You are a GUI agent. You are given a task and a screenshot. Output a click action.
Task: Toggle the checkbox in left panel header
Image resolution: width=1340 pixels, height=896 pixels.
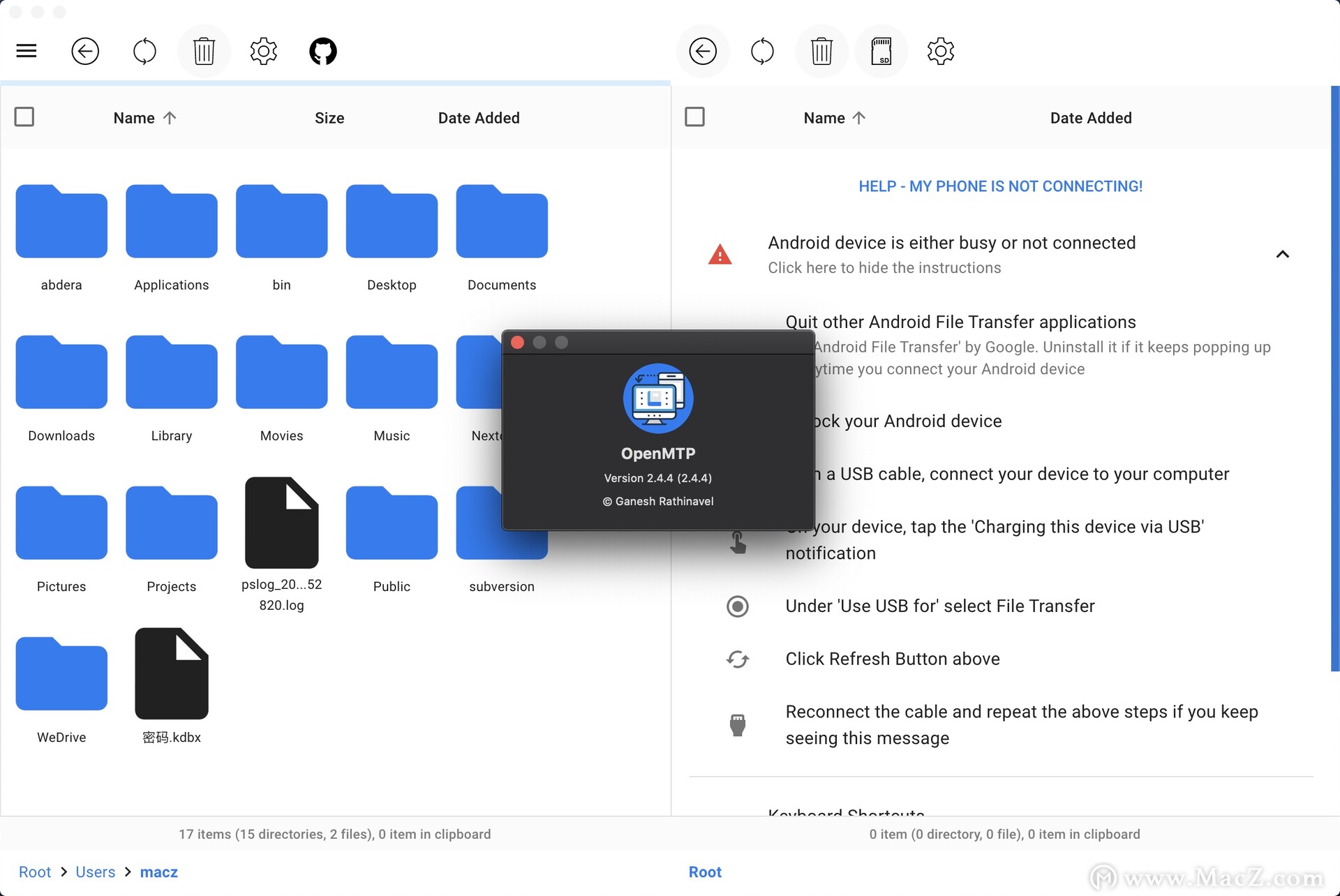tap(25, 117)
